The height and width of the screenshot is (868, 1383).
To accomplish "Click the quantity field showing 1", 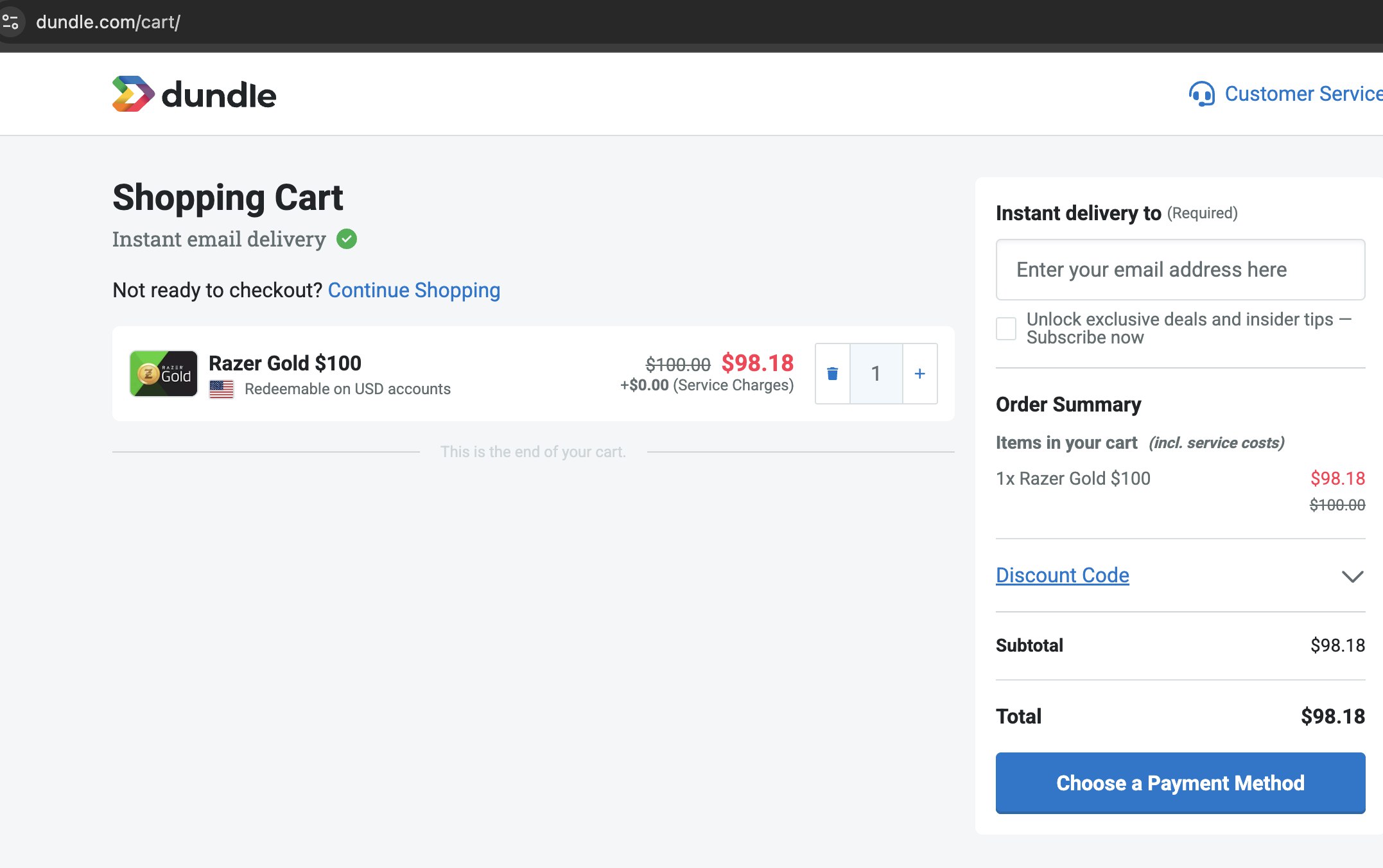I will coord(876,374).
